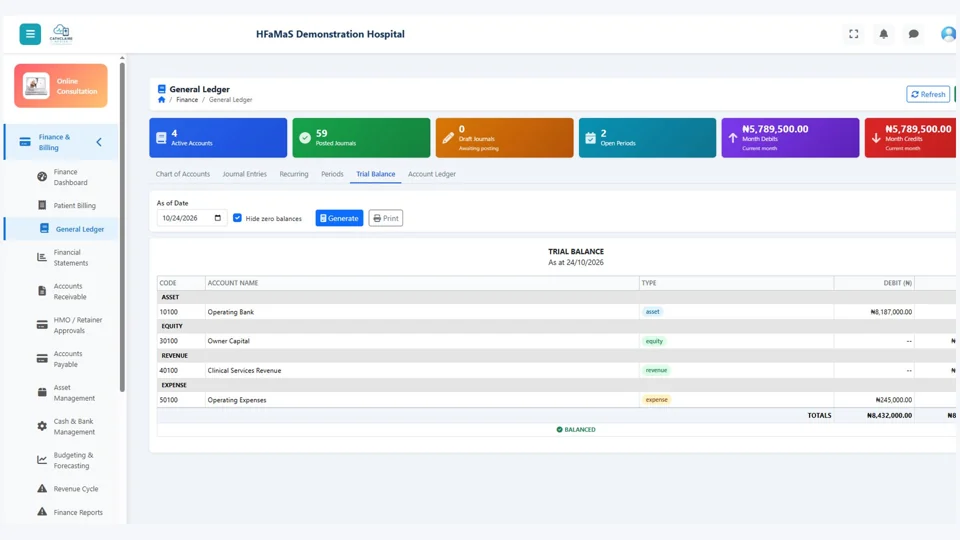
Task: Click Asset Management box icon
Action: (x=42, y=392)
